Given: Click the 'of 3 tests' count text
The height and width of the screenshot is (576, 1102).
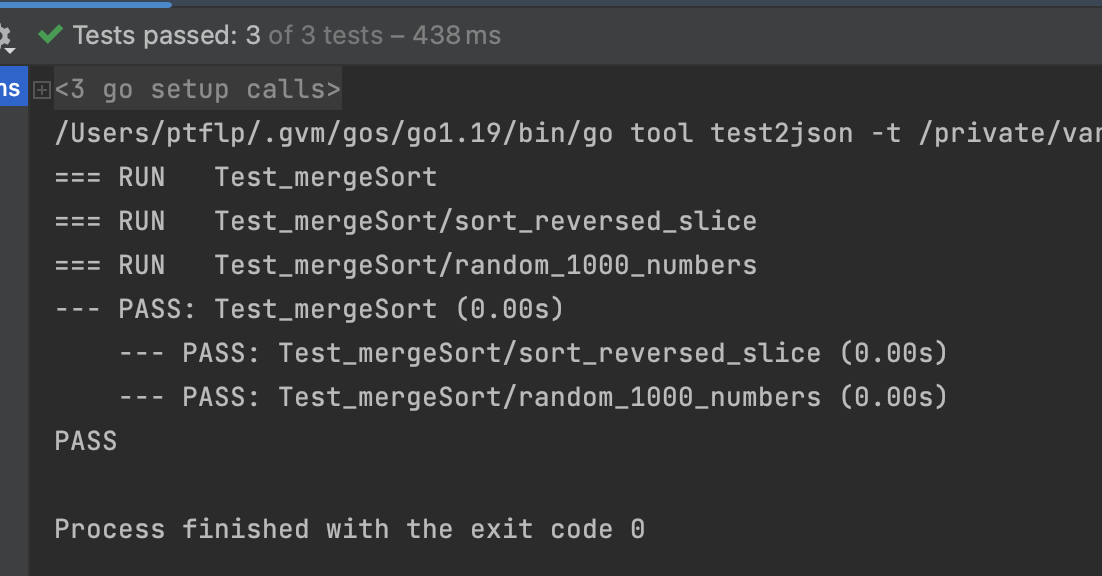Looking at the screenshot, I should 326,36.
